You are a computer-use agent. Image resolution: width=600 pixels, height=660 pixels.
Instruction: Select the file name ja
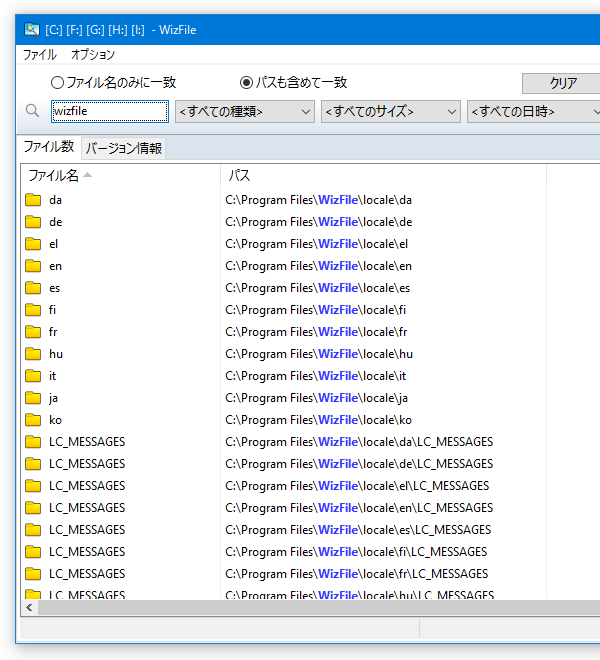click(x=53, y=398)
